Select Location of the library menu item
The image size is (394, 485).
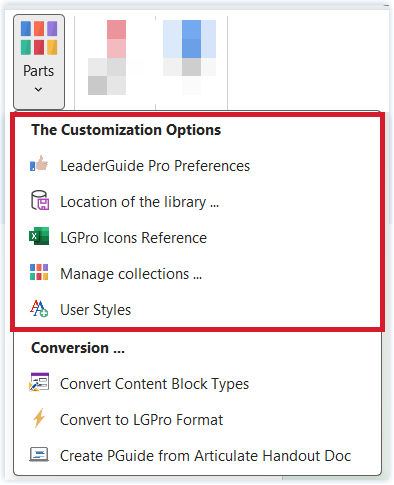[197, 202]
